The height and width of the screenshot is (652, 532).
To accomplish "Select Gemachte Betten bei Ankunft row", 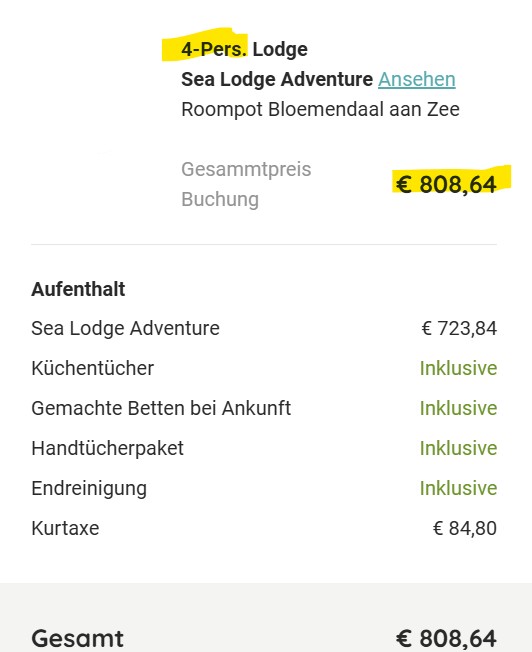I will coord(264,408).
